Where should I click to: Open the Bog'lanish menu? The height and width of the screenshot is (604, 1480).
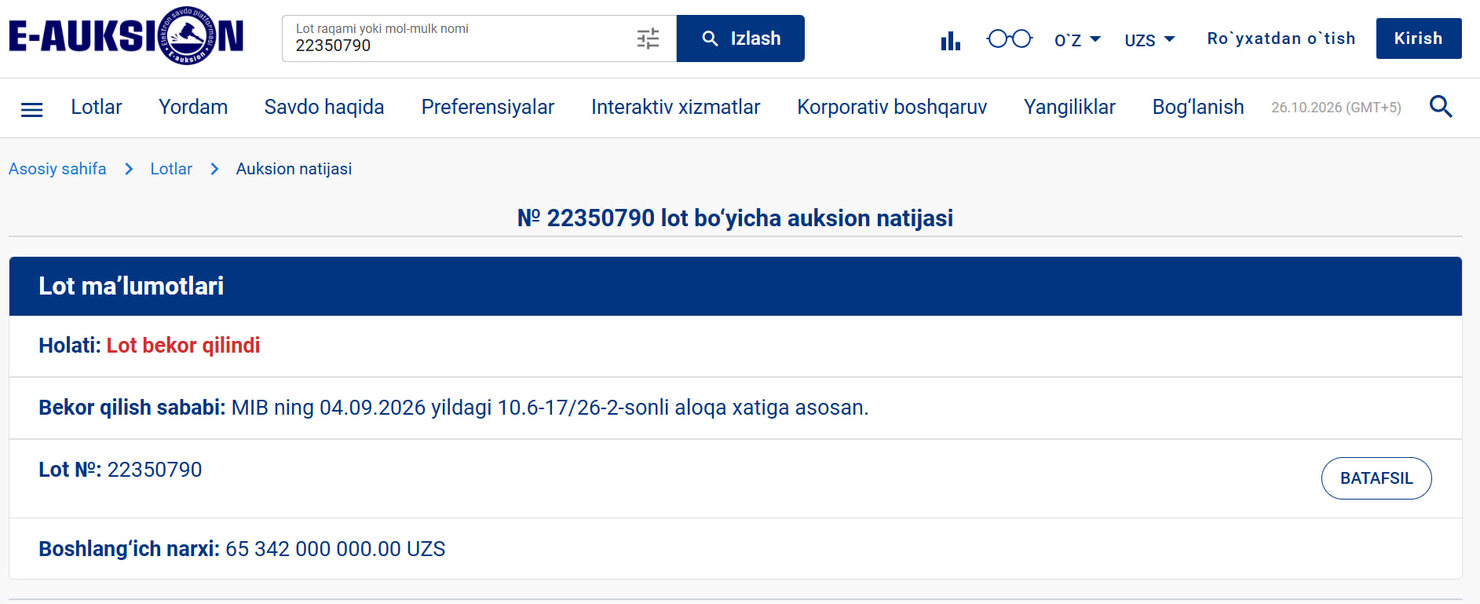[x=1198, y=107]
